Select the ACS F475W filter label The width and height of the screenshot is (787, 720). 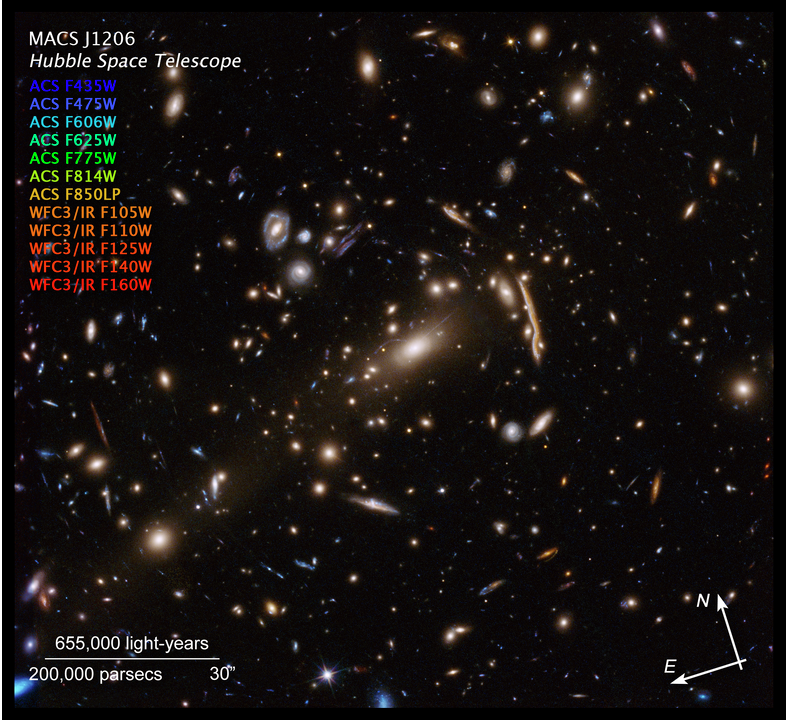tap(74, 103)
